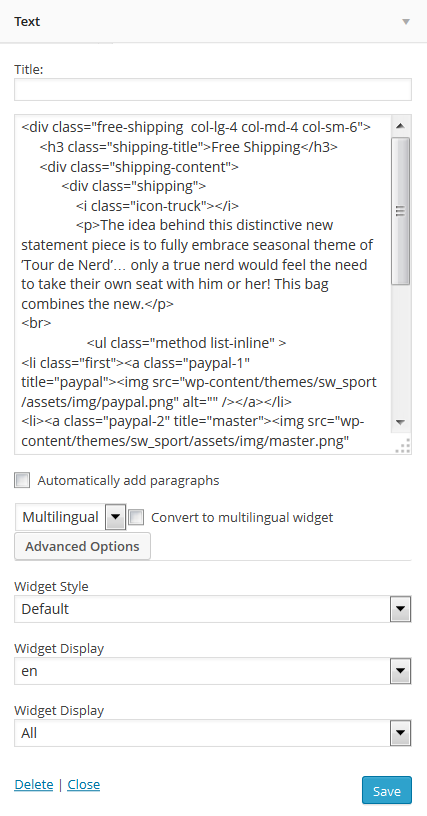Click the textarea scroll up arrow

coord(400,125)
